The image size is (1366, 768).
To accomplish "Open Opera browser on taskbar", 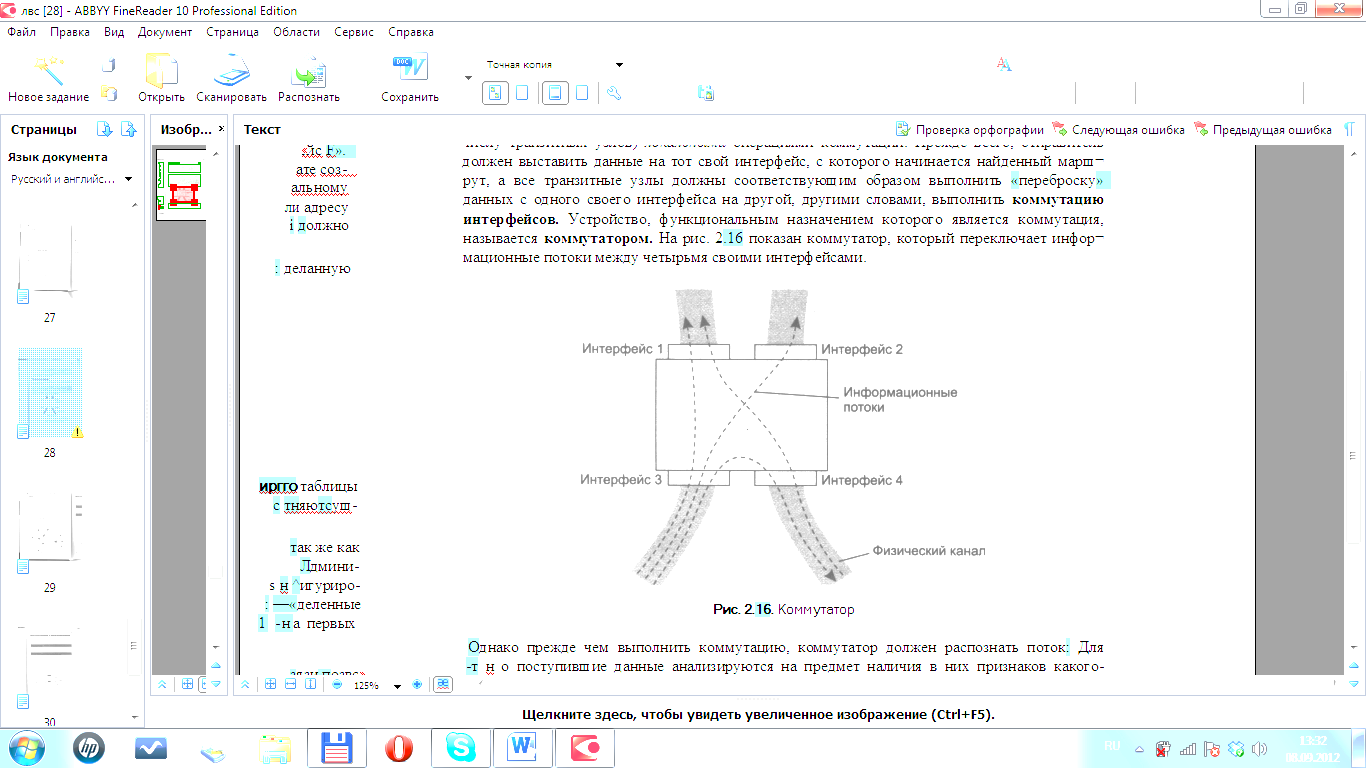I will [x=400, y=748].
